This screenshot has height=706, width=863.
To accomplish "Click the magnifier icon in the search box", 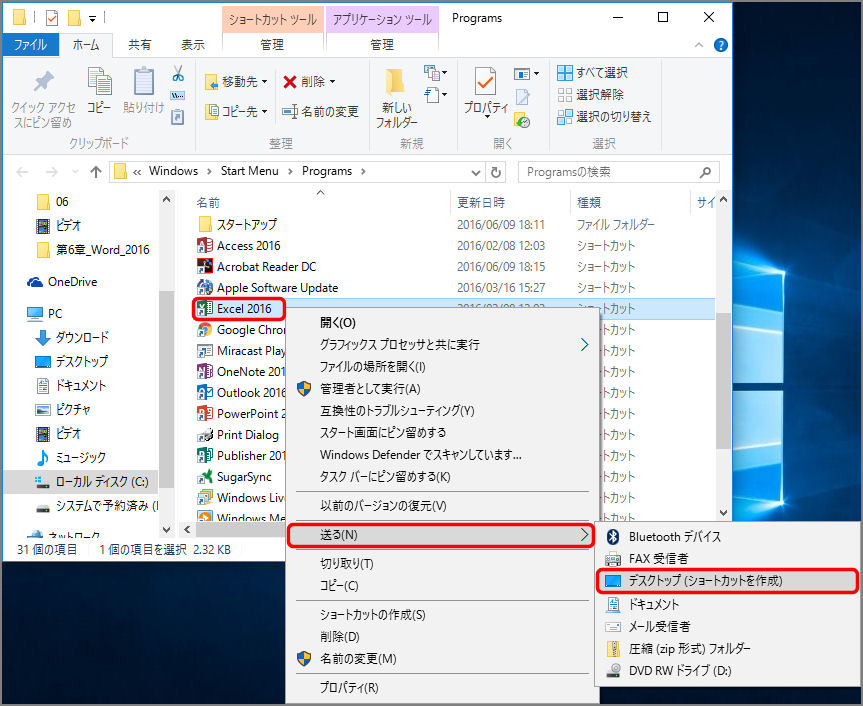I will [705, 172].
